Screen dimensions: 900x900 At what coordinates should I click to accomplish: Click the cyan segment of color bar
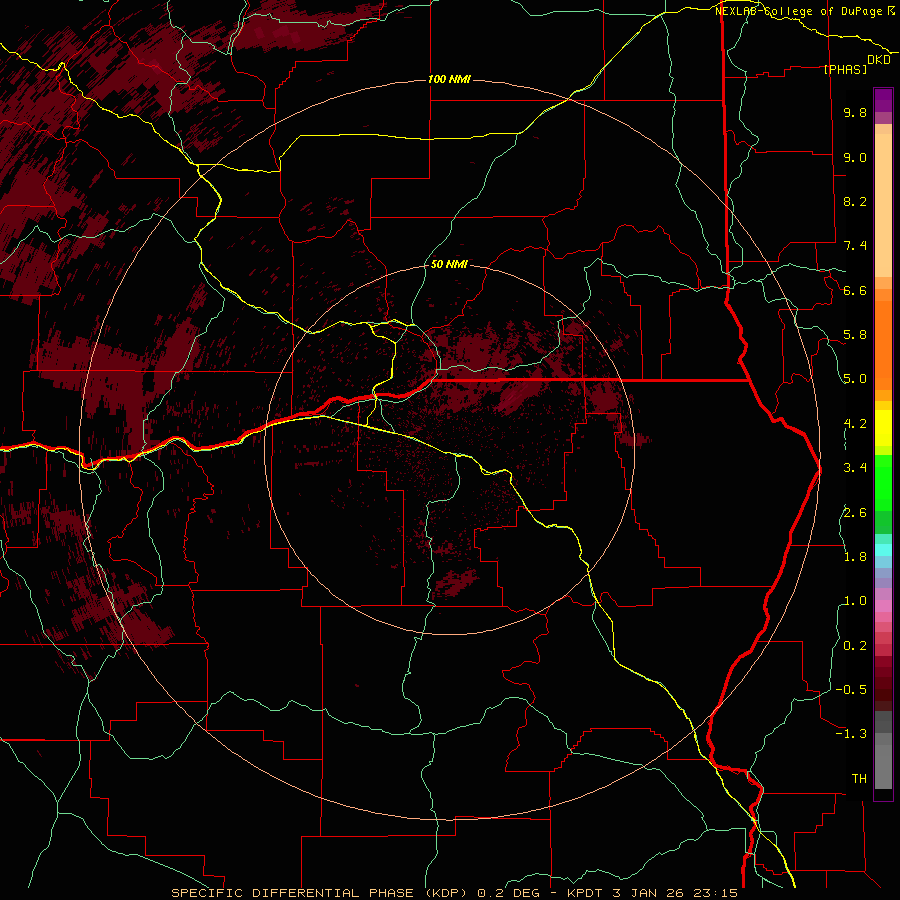pos(883,550)
